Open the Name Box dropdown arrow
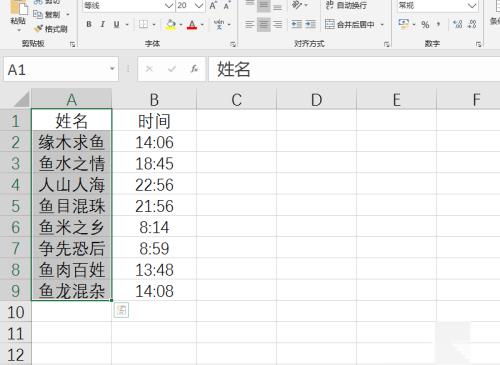Viewport: 500px width, 365px height. pyautogui.click(x=112, y=69)
